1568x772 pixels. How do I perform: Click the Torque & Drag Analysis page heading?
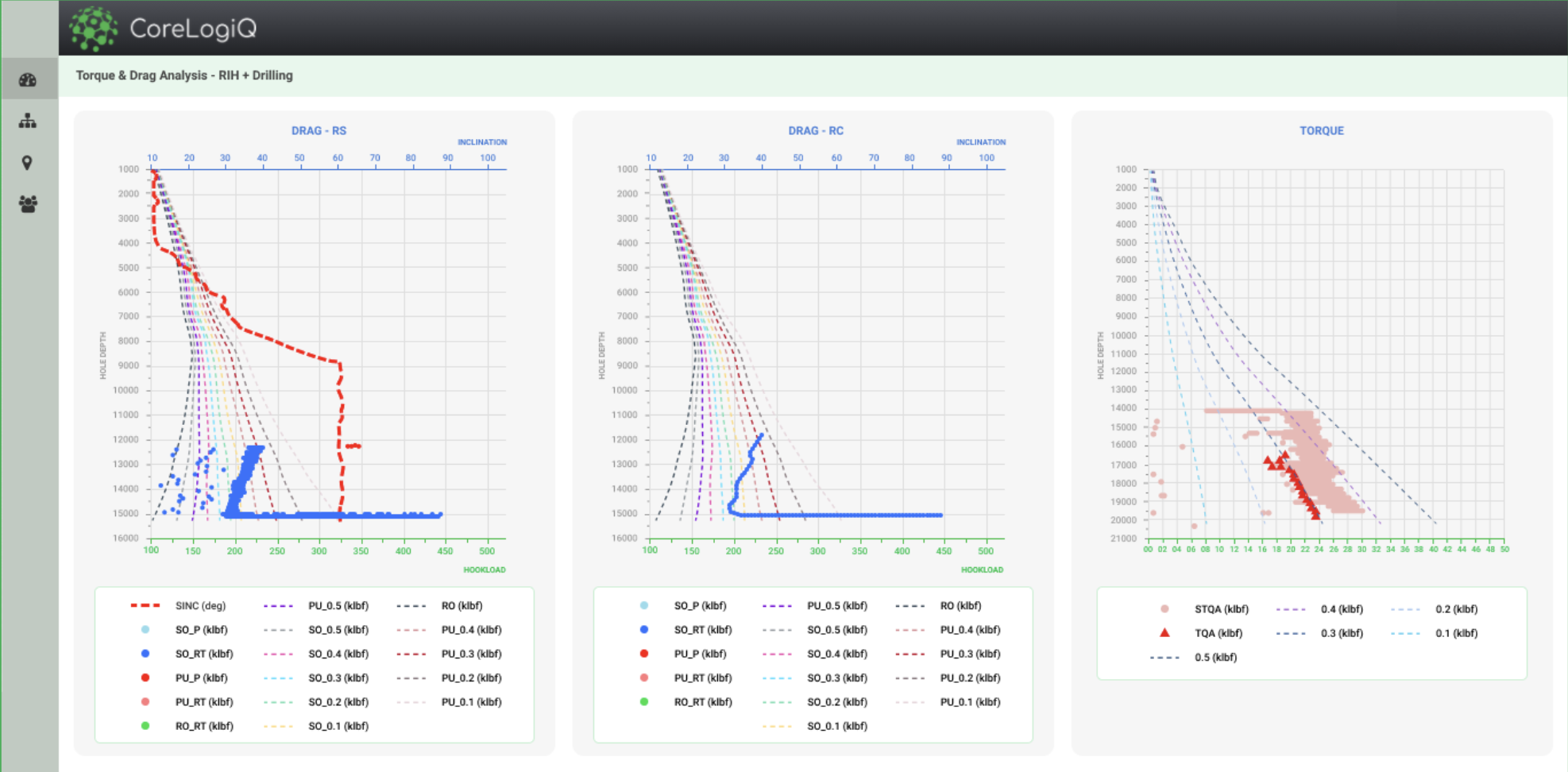(x=184, y=75)
